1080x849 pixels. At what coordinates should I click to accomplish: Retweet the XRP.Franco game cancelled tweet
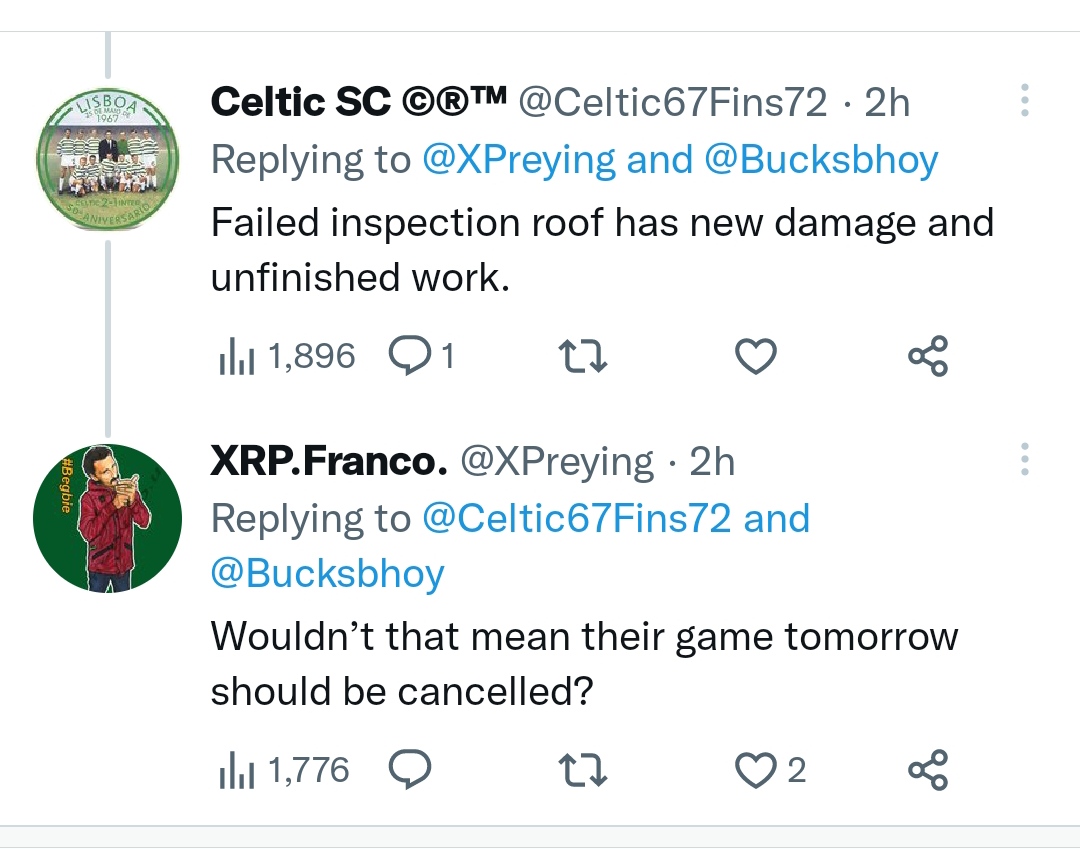(581, 770)
